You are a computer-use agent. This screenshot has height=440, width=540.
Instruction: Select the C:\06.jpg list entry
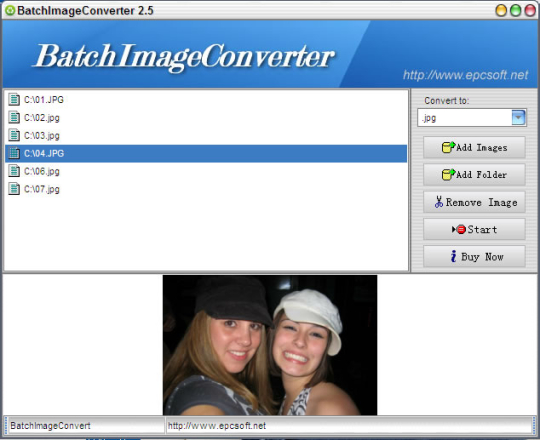coord(206,171)
